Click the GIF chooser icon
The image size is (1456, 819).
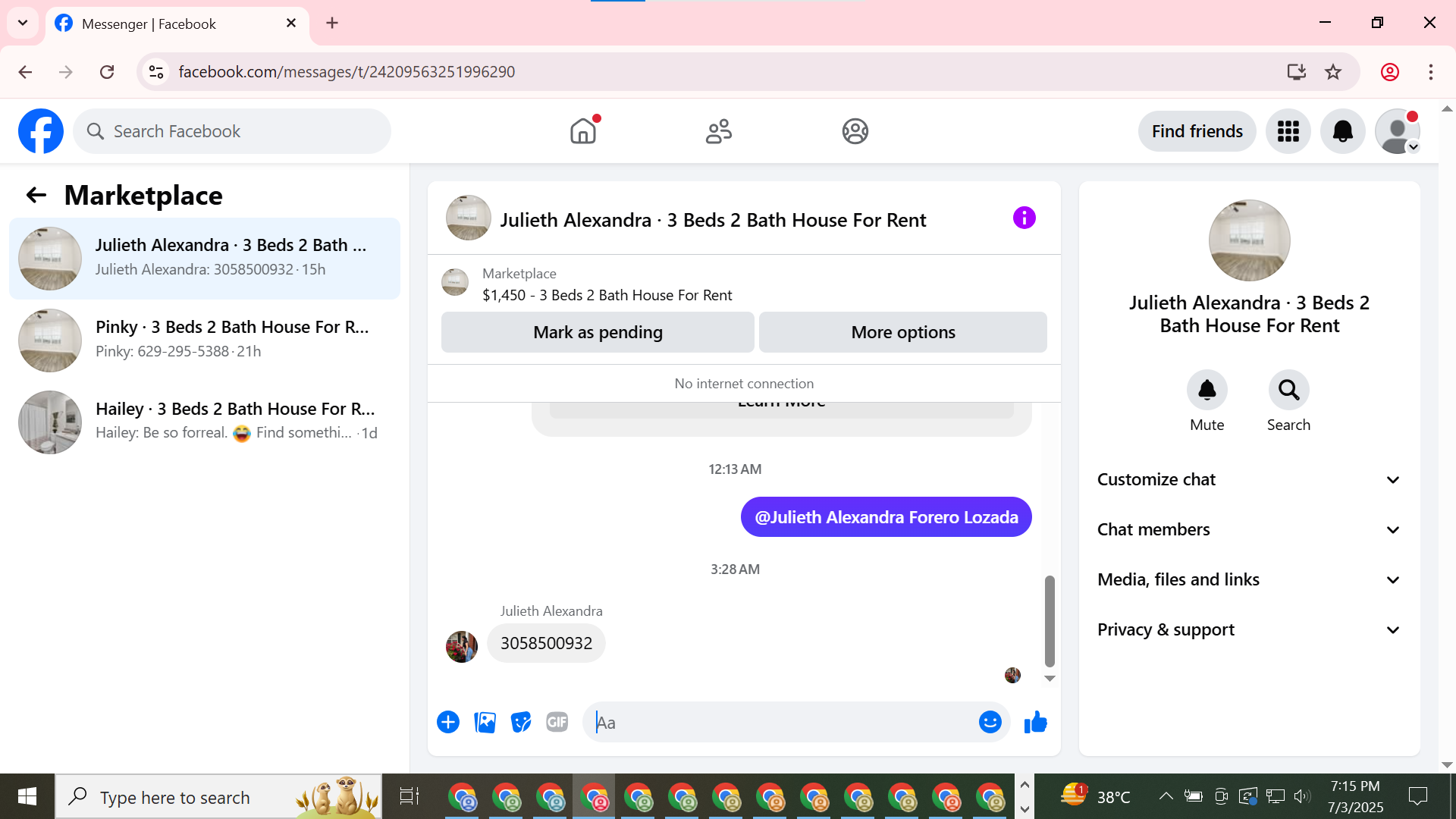[557, 722]
